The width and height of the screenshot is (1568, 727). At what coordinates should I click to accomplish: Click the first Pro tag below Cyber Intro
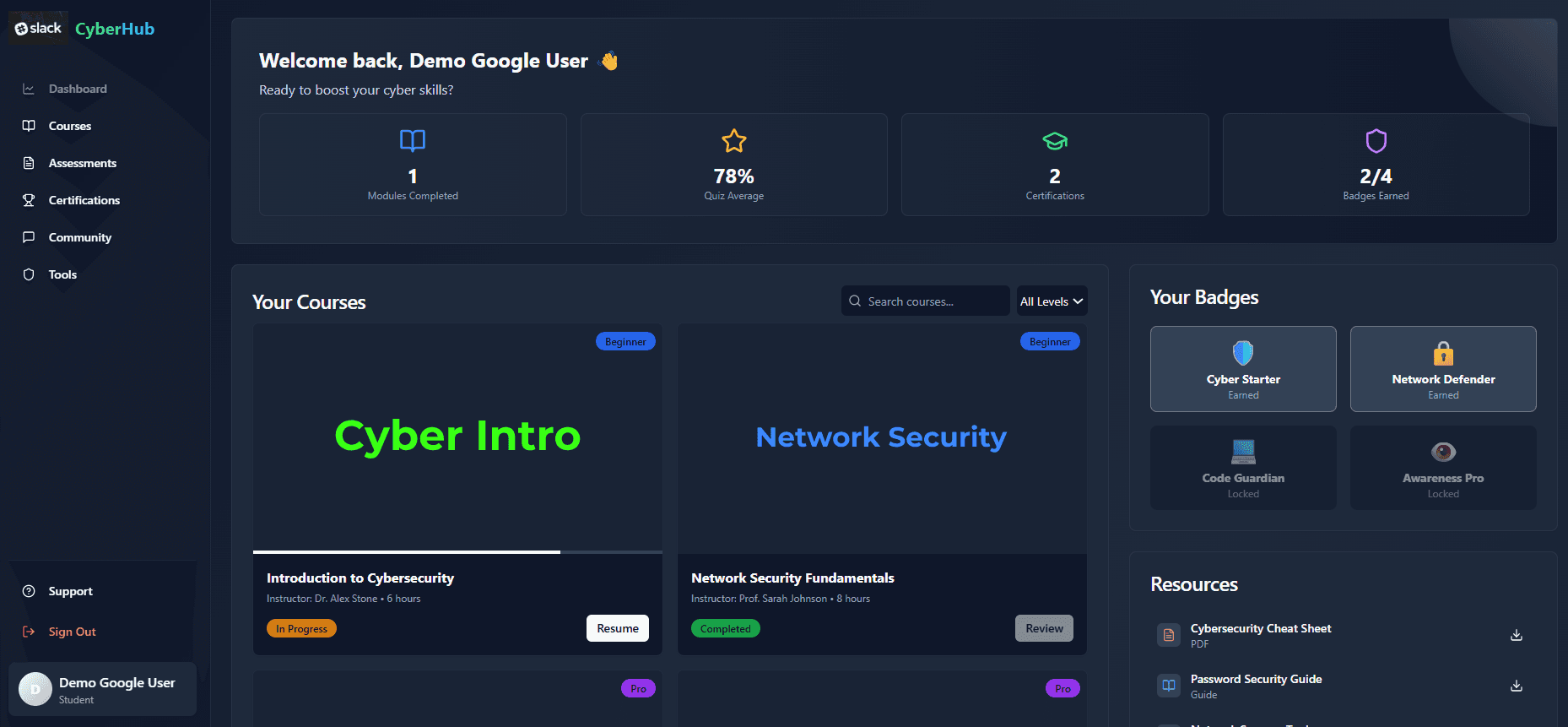click(x=638, y=689)
